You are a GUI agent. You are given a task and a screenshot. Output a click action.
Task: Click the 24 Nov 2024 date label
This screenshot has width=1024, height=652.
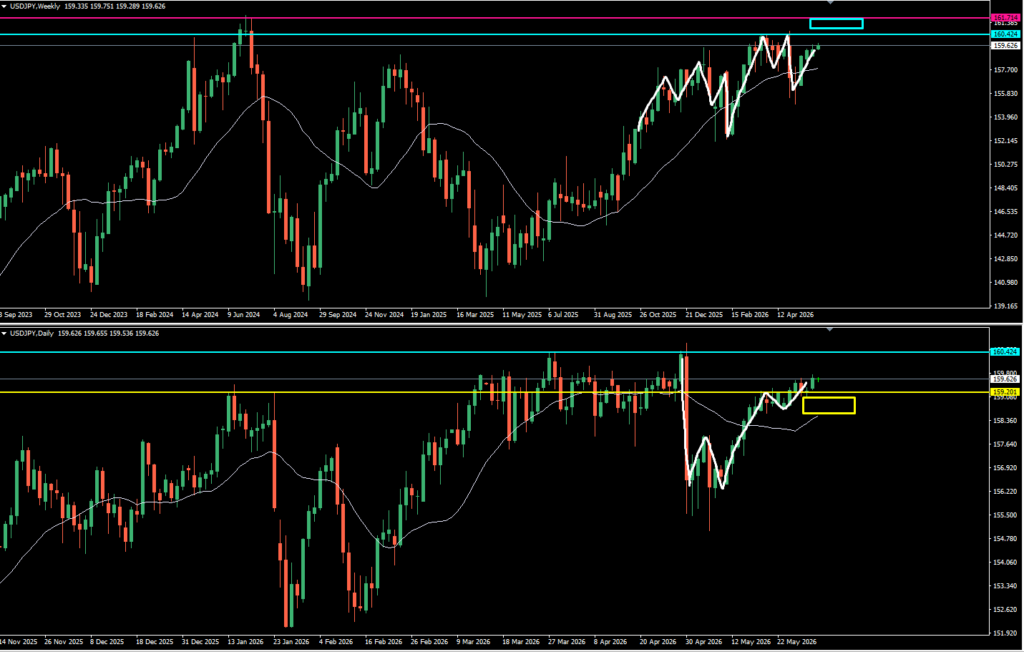tap(384, 314)
